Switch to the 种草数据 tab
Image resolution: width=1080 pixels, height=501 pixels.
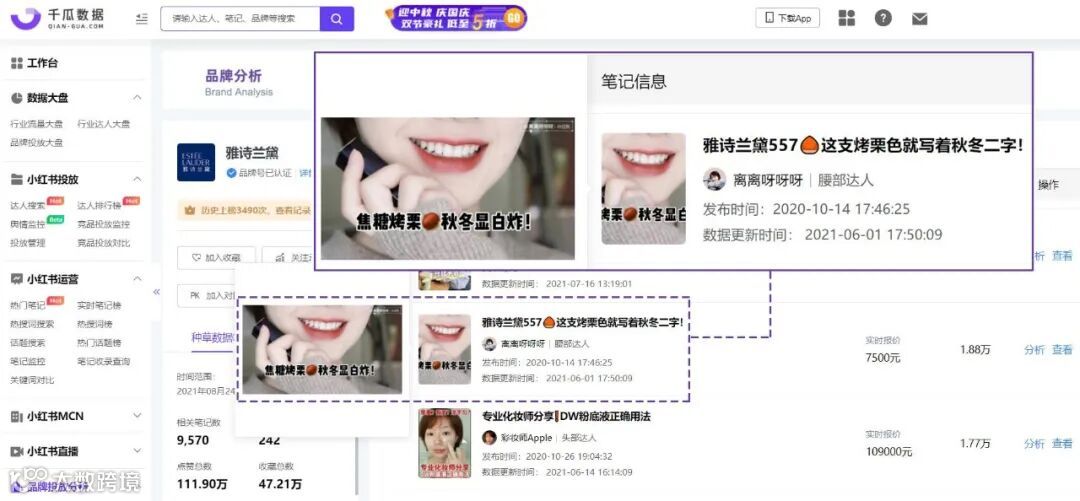212,338
